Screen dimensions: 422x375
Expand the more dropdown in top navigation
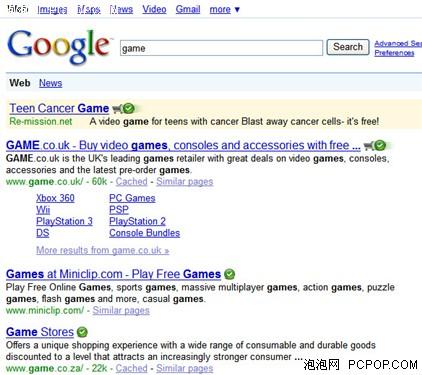click(224, 9)
